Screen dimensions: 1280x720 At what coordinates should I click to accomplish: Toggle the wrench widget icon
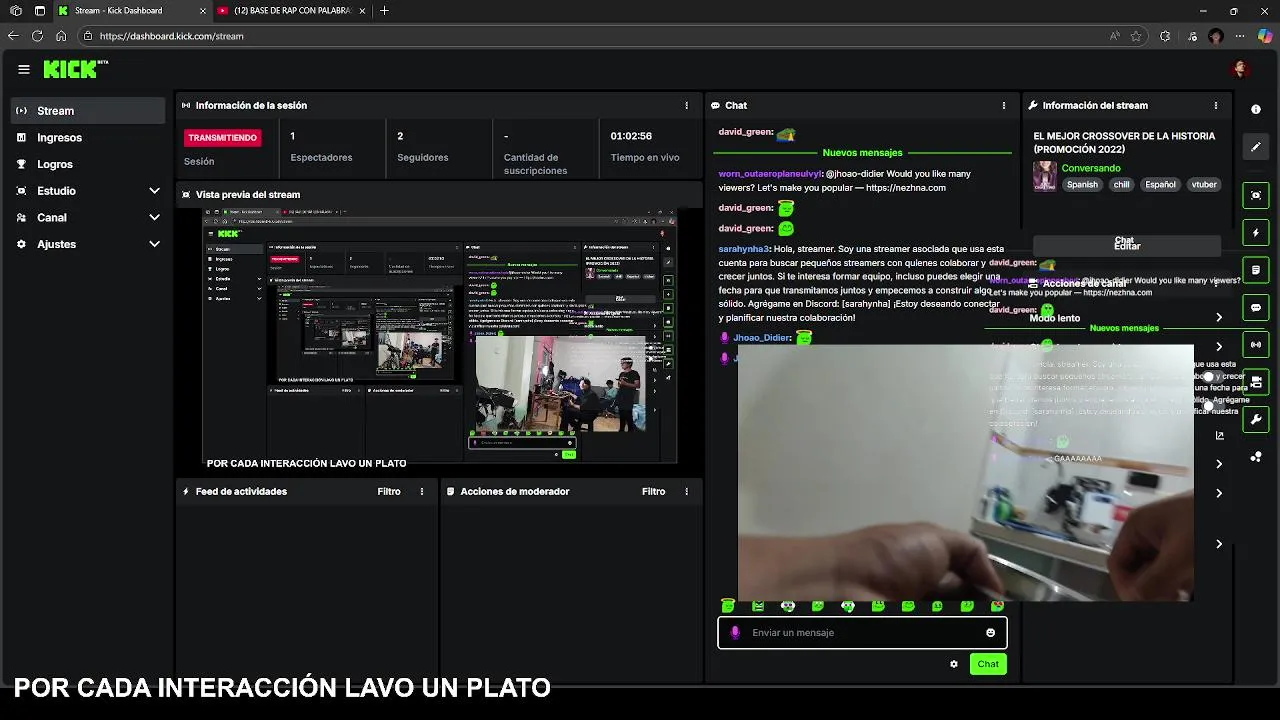point(1256,419)
